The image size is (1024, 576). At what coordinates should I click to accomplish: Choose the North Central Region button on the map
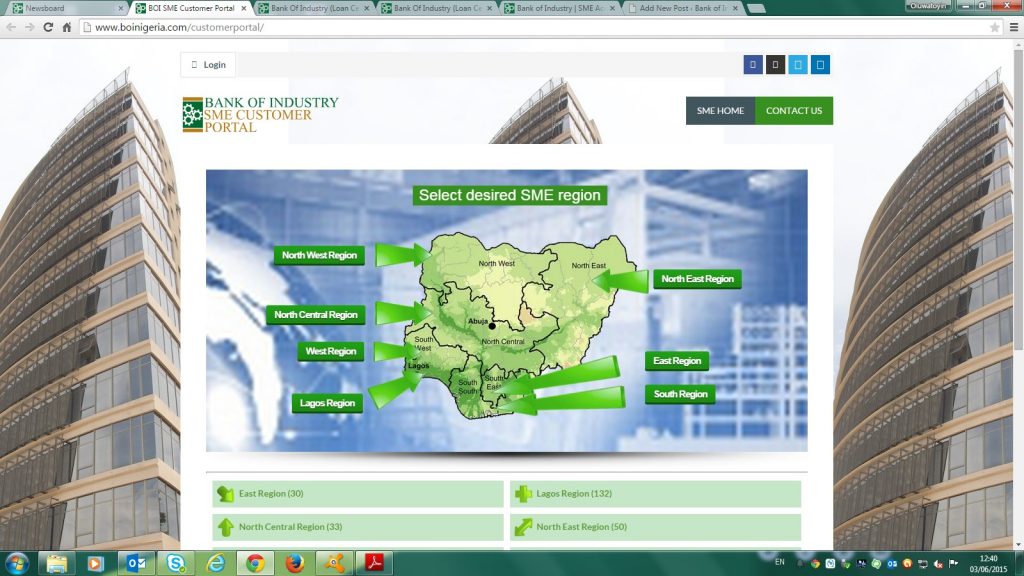(315, 315)
